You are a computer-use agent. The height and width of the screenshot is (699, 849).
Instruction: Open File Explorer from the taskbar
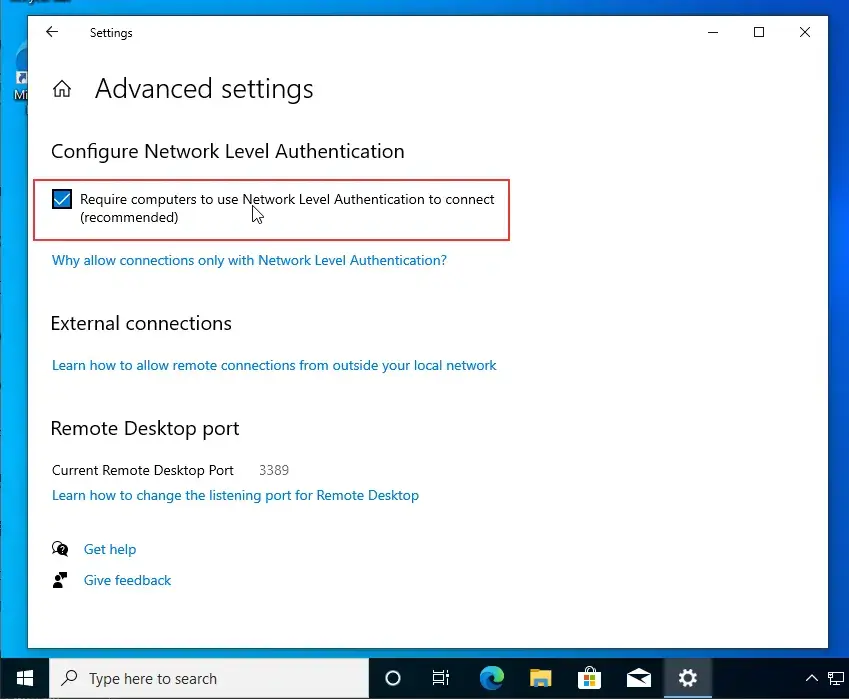click(540, 678)
